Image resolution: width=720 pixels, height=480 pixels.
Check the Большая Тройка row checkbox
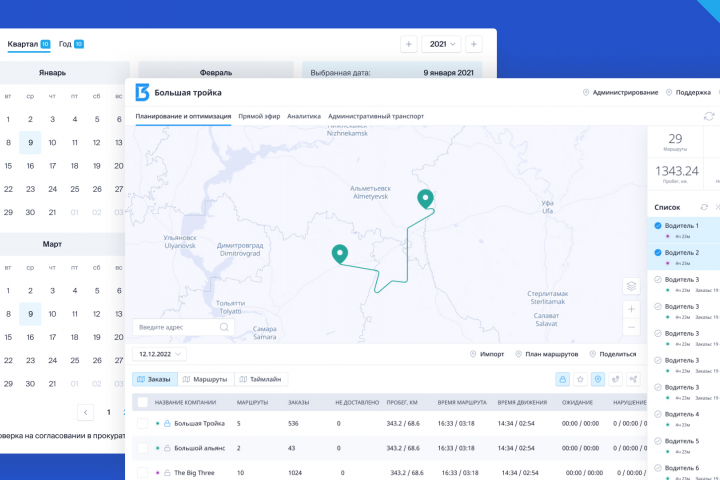tap(142, 424)
